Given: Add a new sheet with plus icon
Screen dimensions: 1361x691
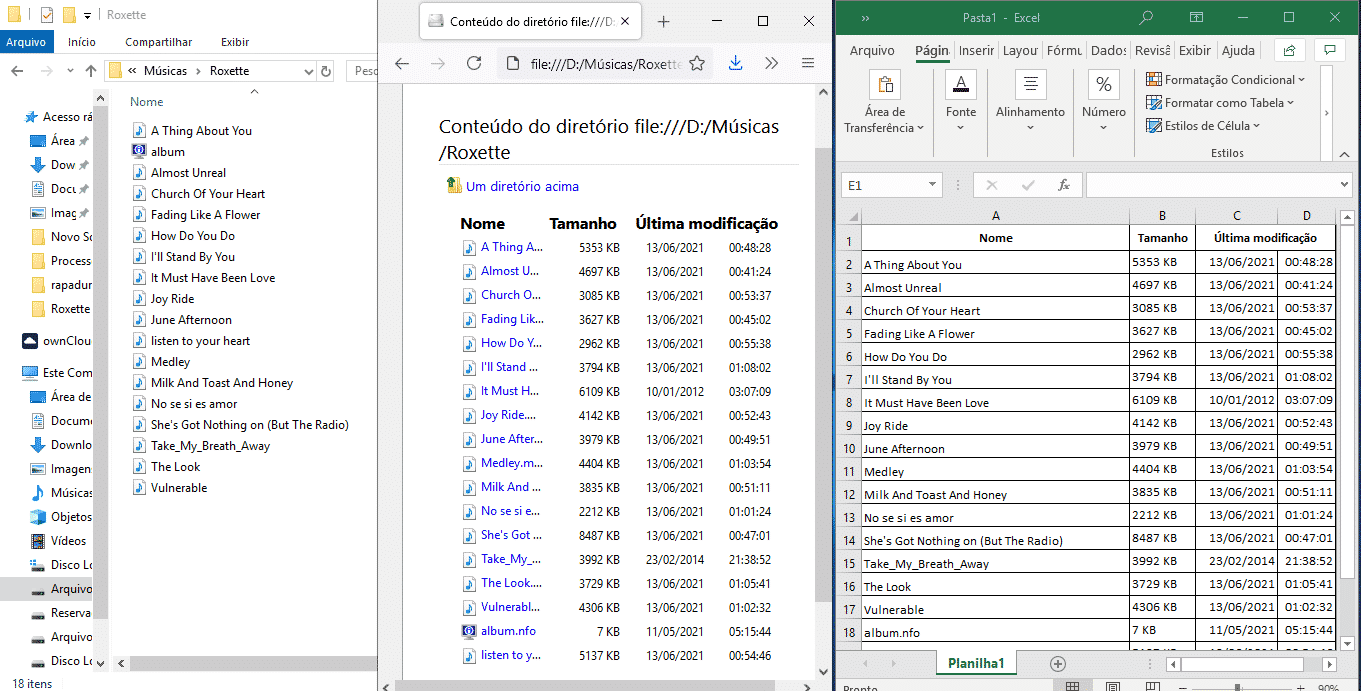Looking at the screenshot, I should coord(1058,664).
